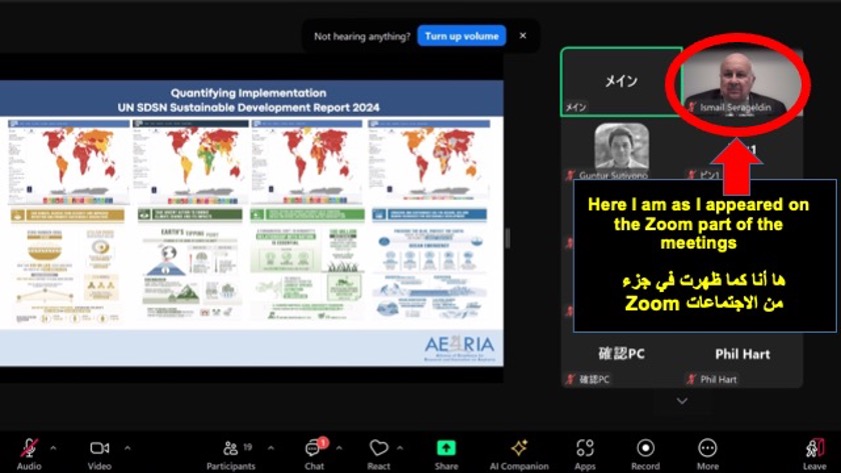This screenshot has width=841, height=473.
Task: Unmute microphone with the Audio icon
Action: [30, 449]
